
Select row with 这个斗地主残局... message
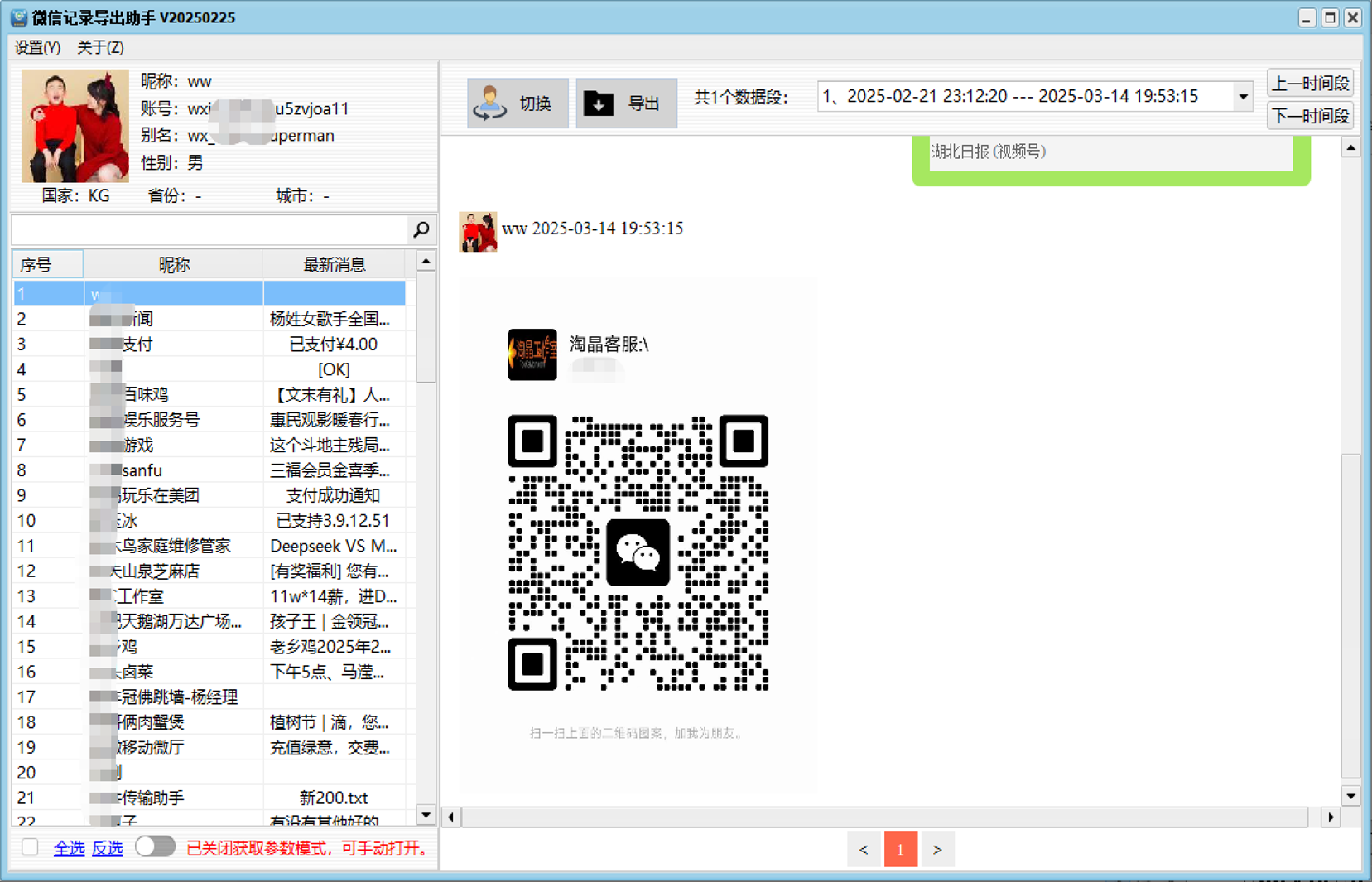(209, 445)
